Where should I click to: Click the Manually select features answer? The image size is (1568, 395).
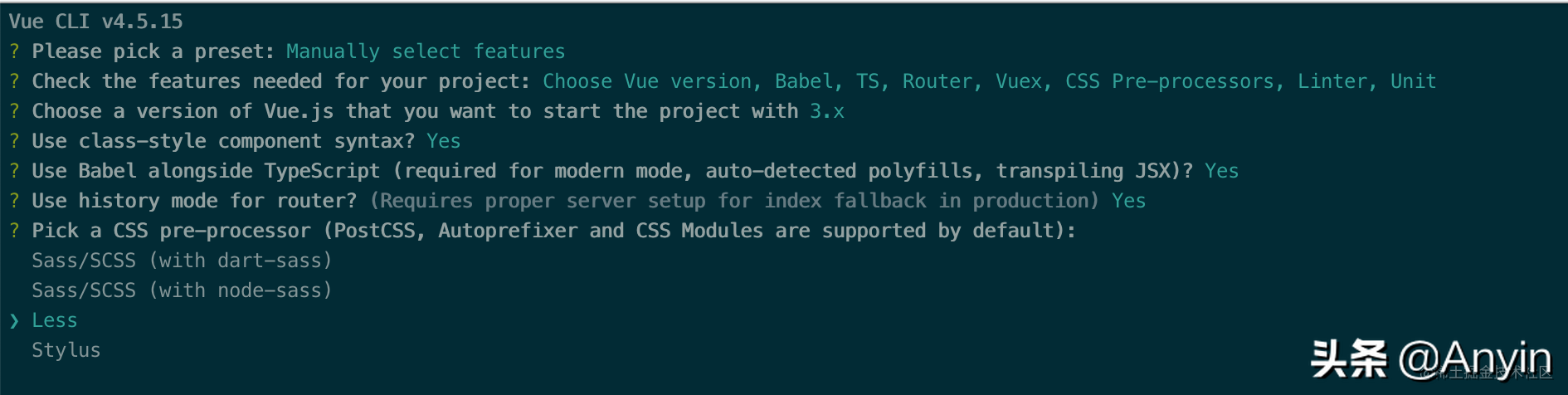pos(426,51)
